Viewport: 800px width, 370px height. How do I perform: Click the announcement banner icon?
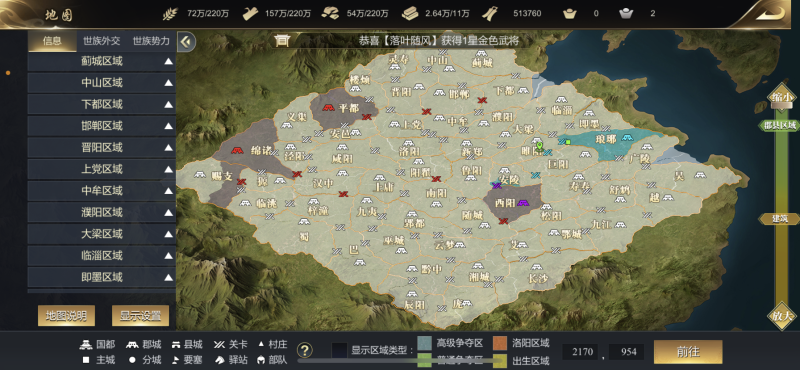282,40
